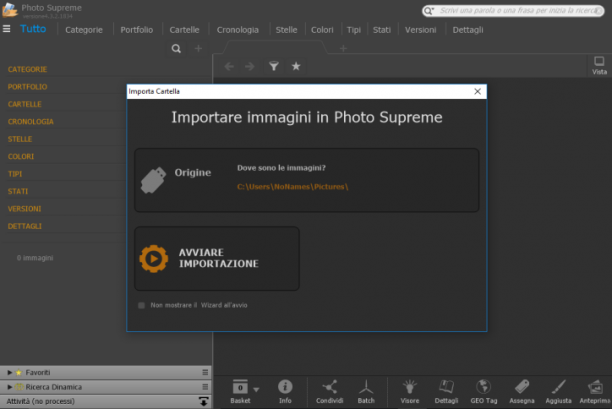This screenshot has width=612, height=409.
Task: Open the Basket
Action: click(x=240, y=391)
